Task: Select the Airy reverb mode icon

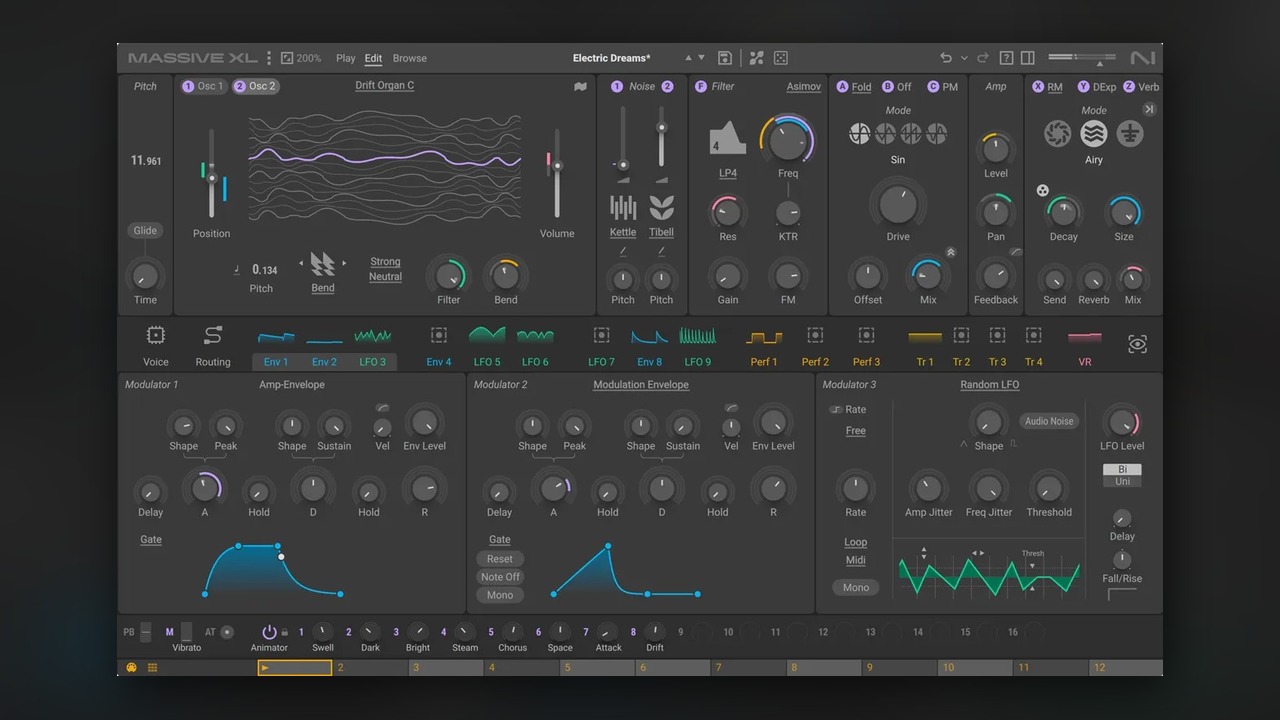Action: (1094, 133)
